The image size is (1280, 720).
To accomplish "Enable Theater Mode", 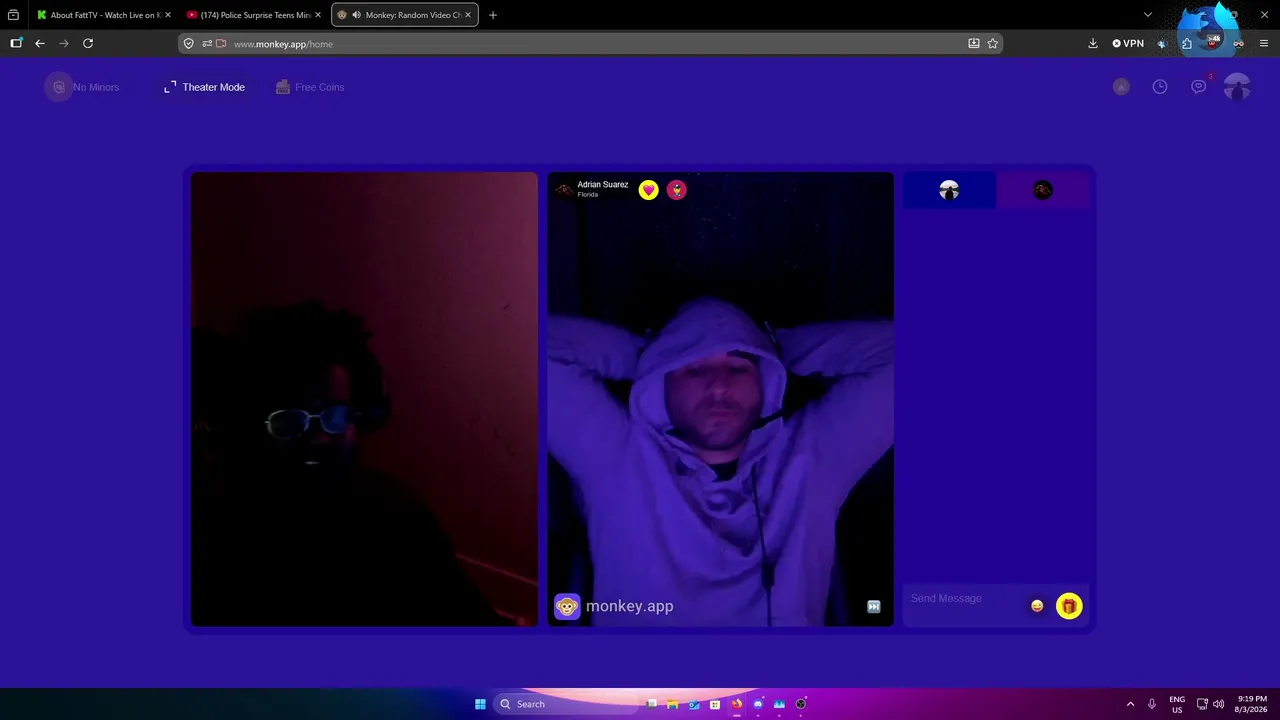I will [204, 87].
